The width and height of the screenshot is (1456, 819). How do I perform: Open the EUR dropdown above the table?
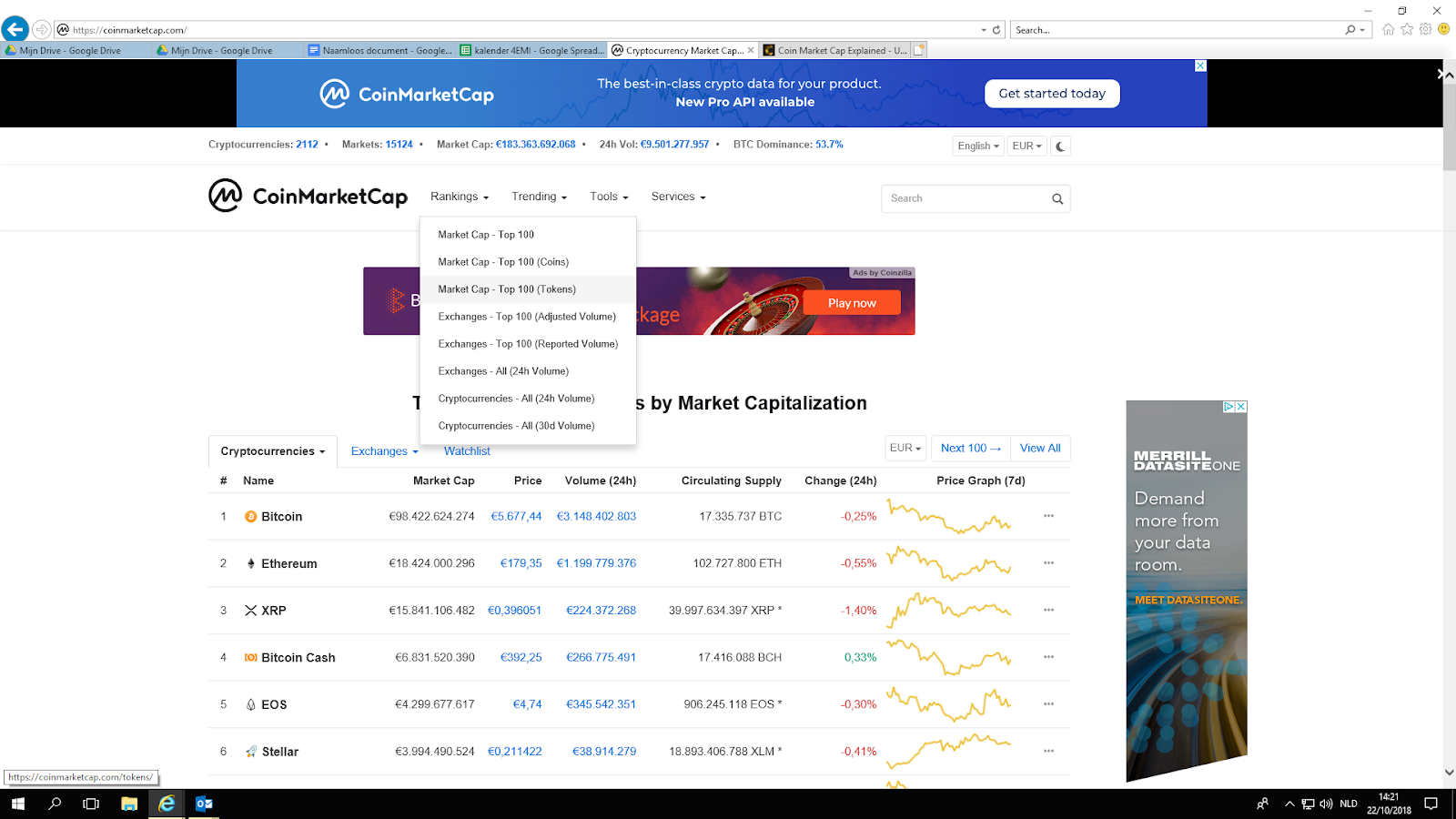coord(905,448)
